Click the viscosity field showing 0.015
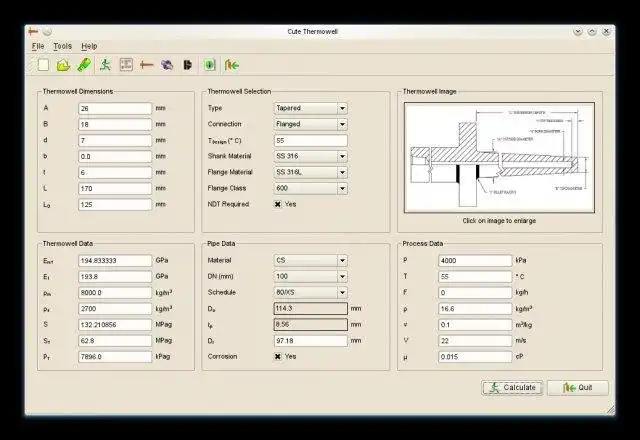Viewport: 640px width, 440px height. [x=475, y=357]
